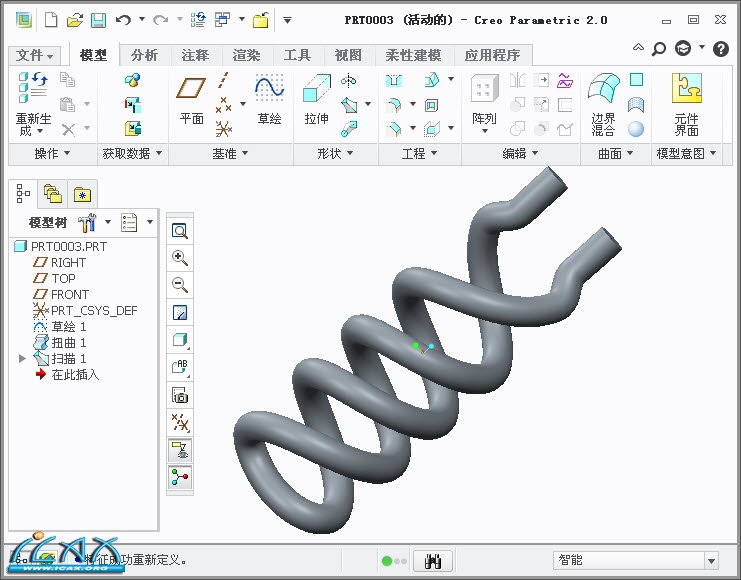Click the Component Interface icon
The height and width of the screenshot is (580, 741).
click(x=687, y=104)
